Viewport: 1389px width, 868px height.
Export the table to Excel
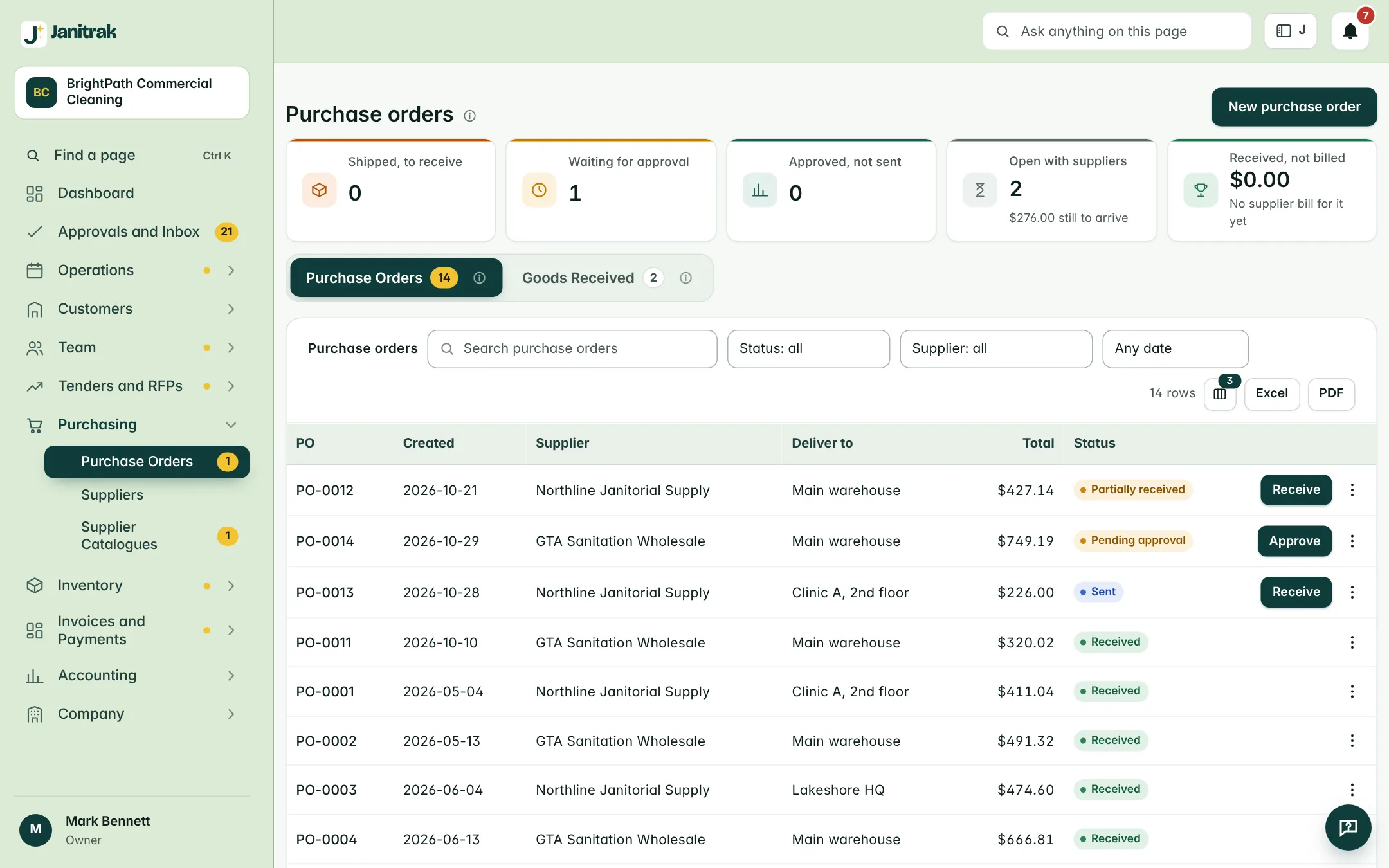pyautogui.click(x=1271, y=394)
